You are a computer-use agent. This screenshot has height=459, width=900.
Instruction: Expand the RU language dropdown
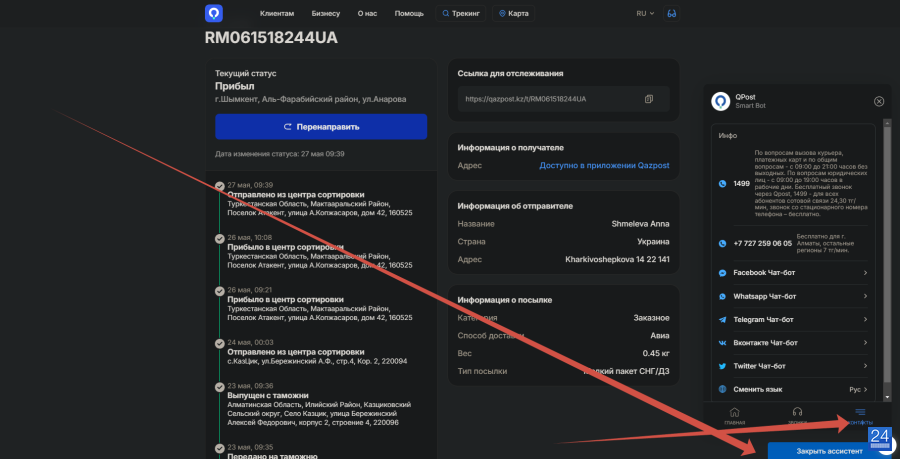click(645, 13)
